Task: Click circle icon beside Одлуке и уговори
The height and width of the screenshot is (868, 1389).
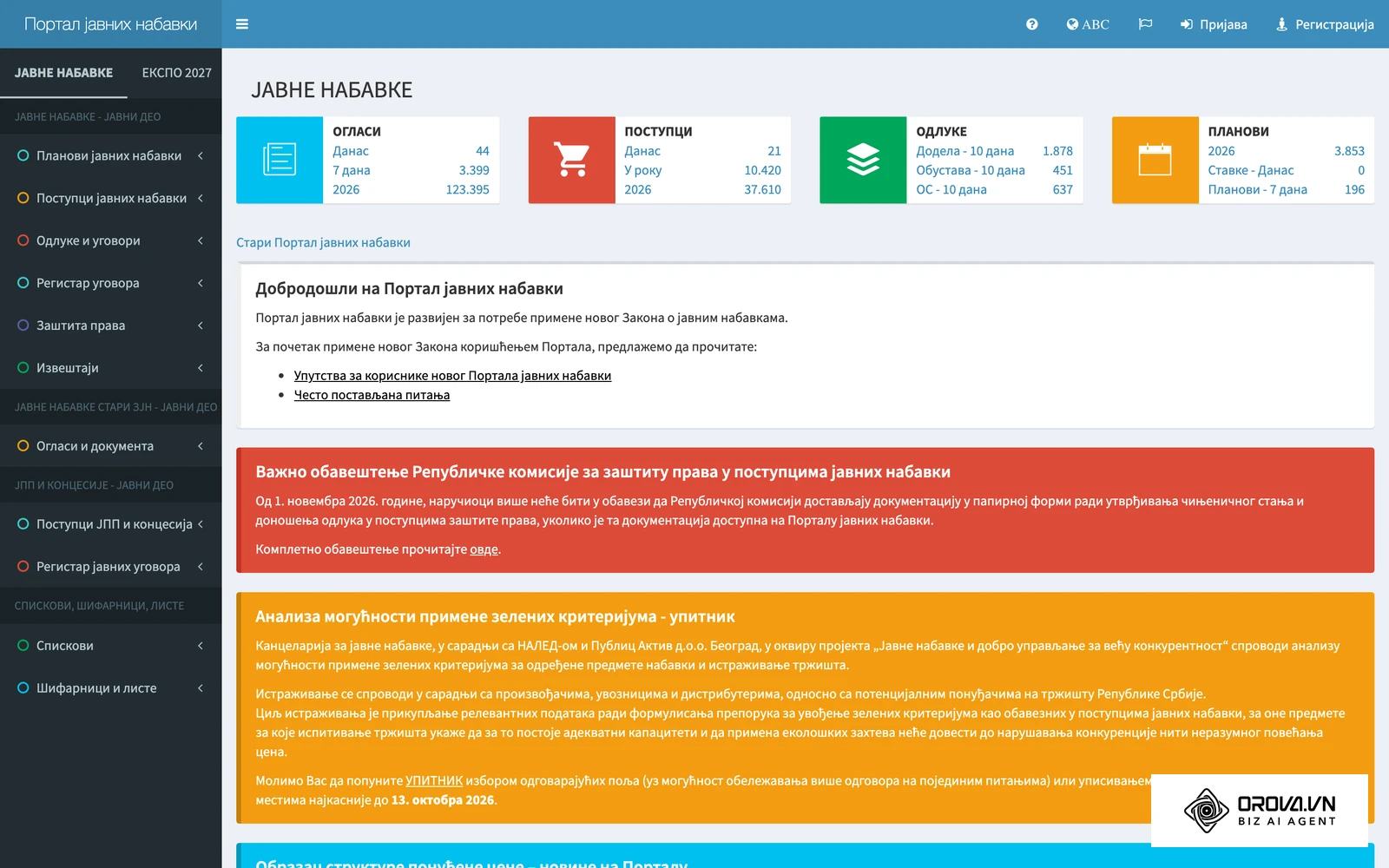Action: click(x=23, y=240)
